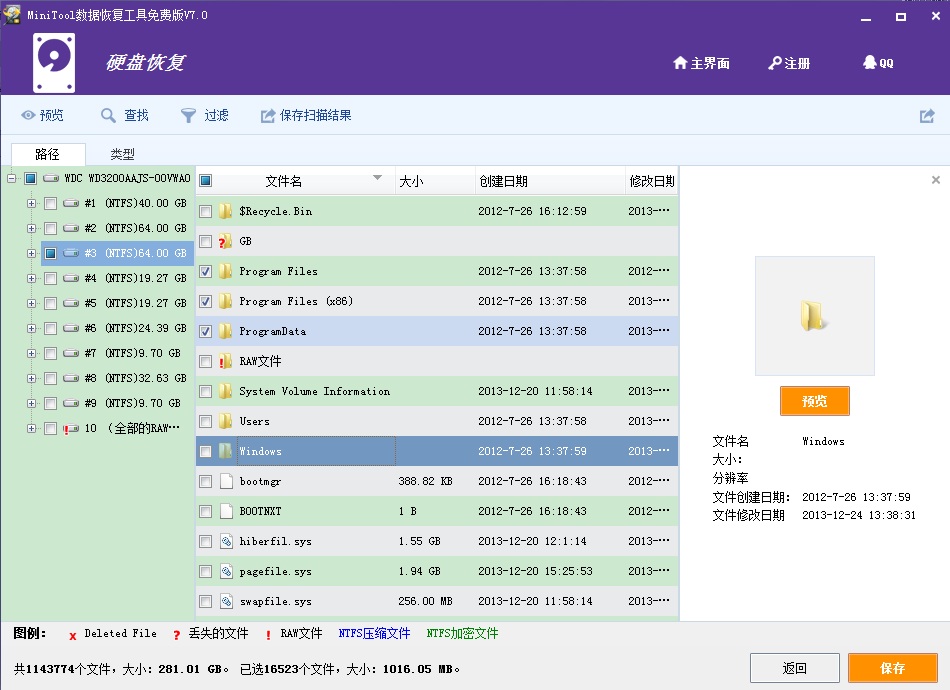
Task: Select the BOOTNXT file row
Action: tap(437, 511)
